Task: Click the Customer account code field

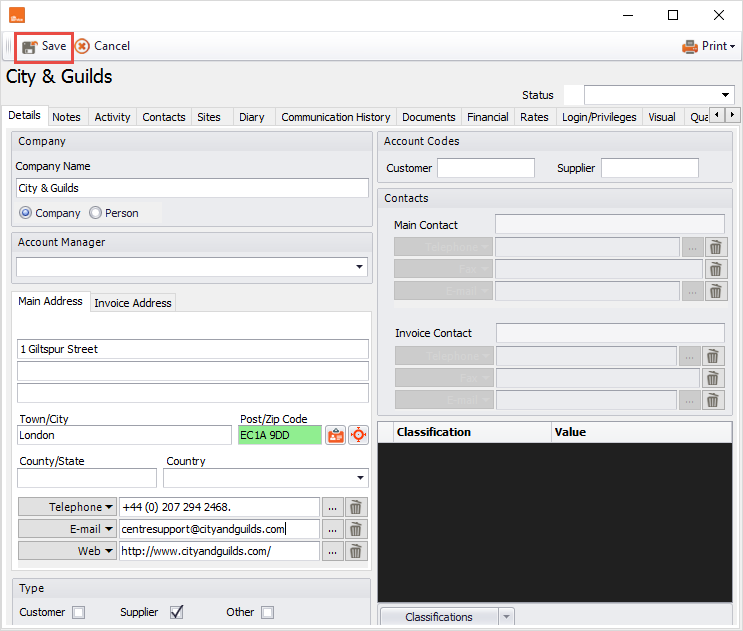Action: click(x=486, y=168)
